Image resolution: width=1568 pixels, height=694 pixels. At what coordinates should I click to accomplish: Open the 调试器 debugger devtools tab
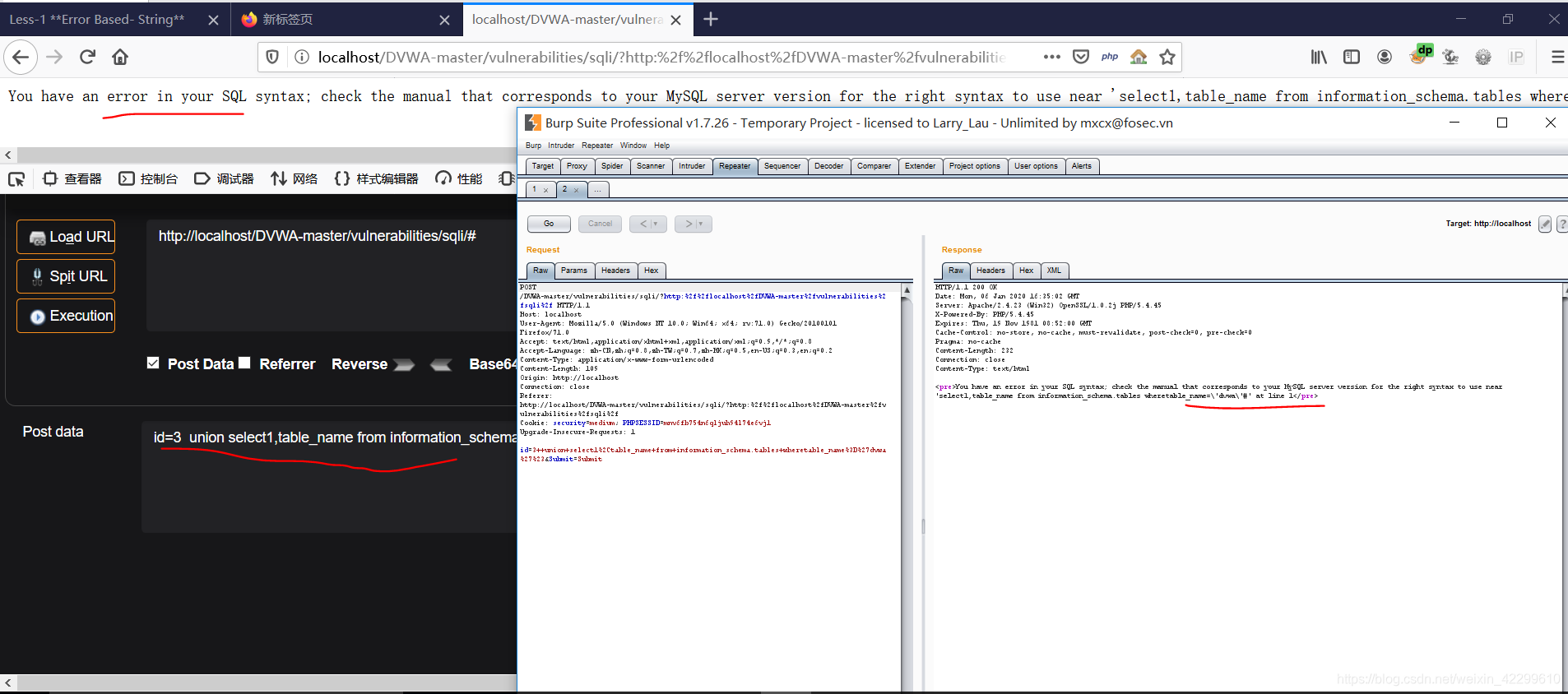tap(224, 178)
